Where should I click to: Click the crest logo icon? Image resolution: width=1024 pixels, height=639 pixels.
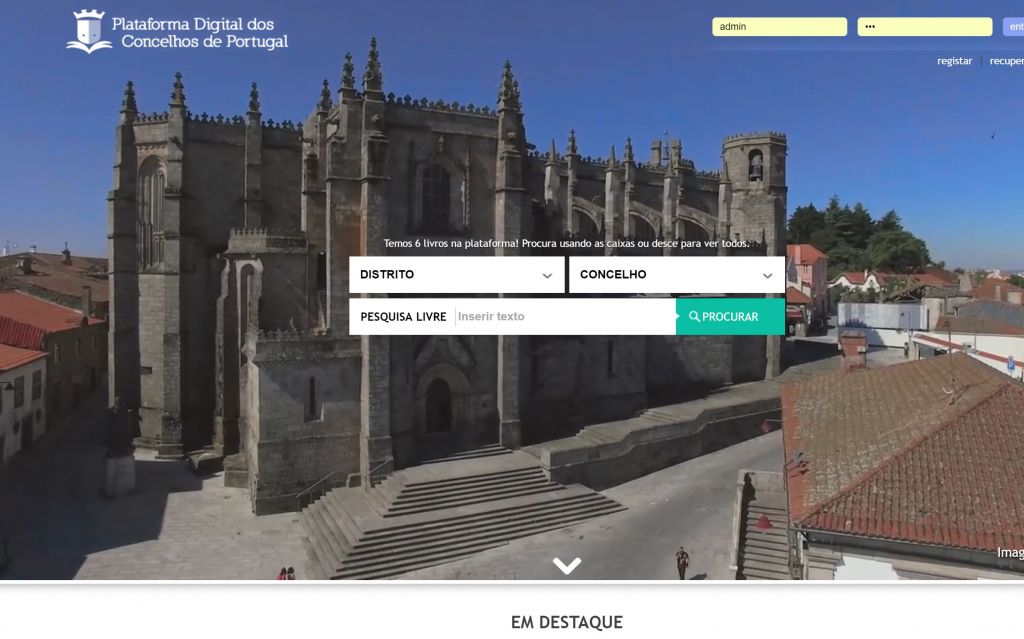[x=89, y=31]
